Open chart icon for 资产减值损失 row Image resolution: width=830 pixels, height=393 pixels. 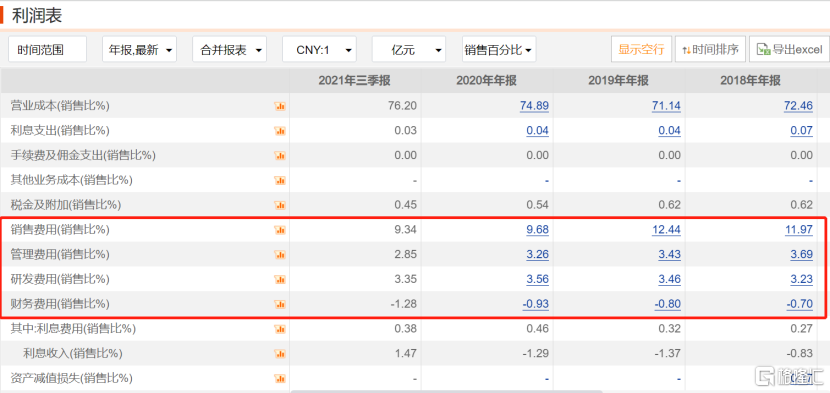[280, 379]
